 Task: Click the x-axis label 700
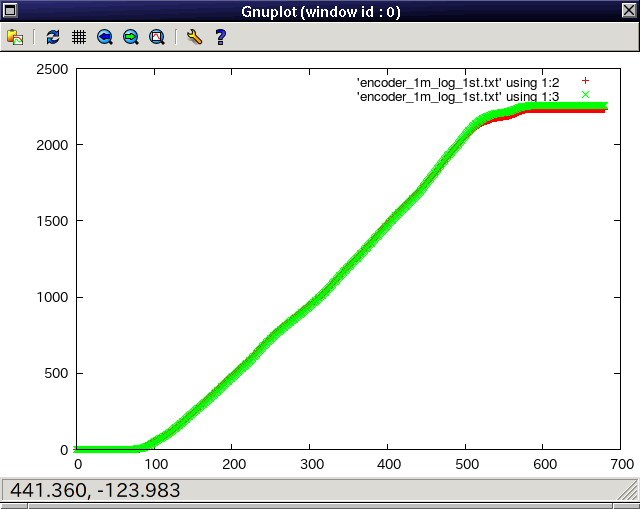[x=622, y=464]
